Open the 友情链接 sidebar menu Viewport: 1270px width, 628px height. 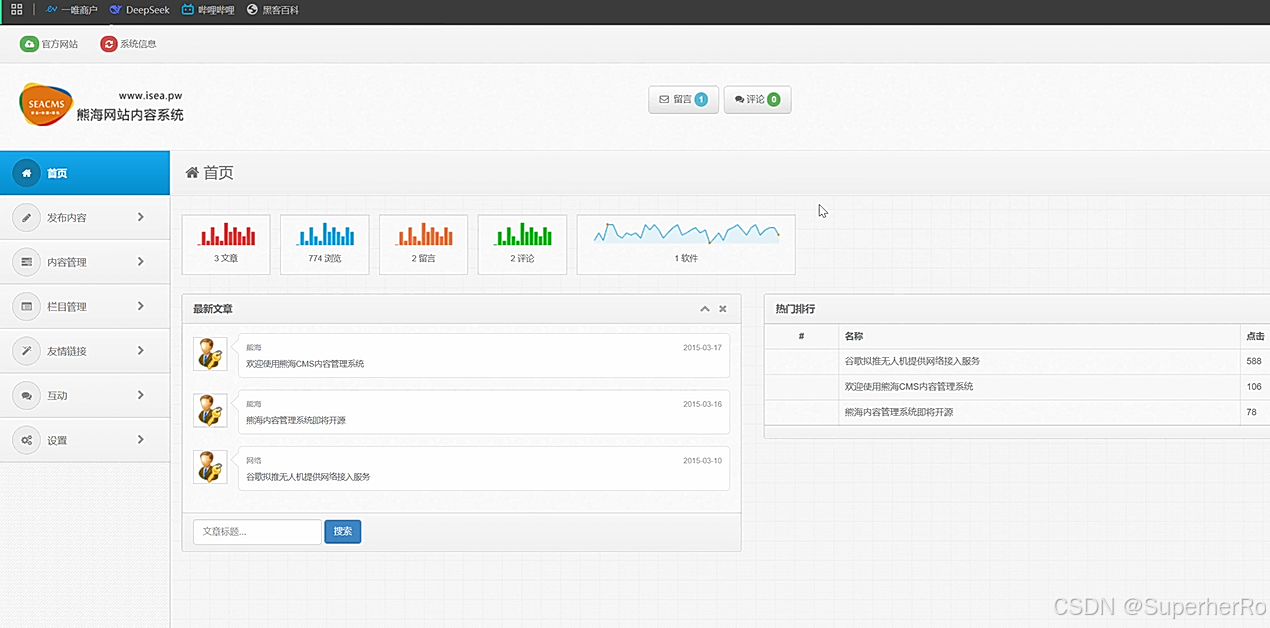pos(85,351)
